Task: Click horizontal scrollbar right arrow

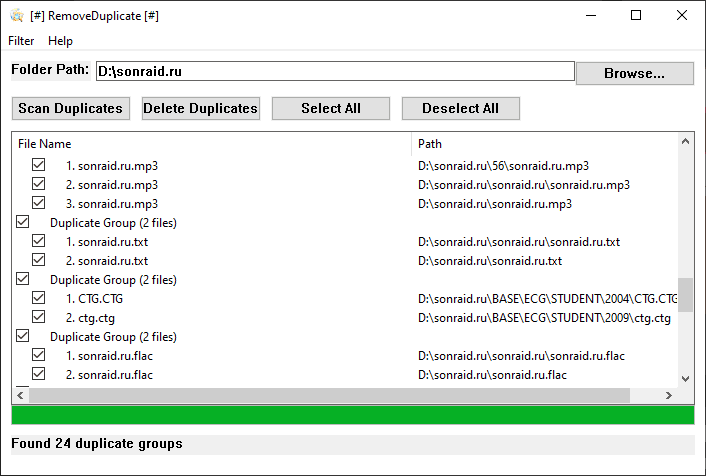Action: click(x=669, y=395)
